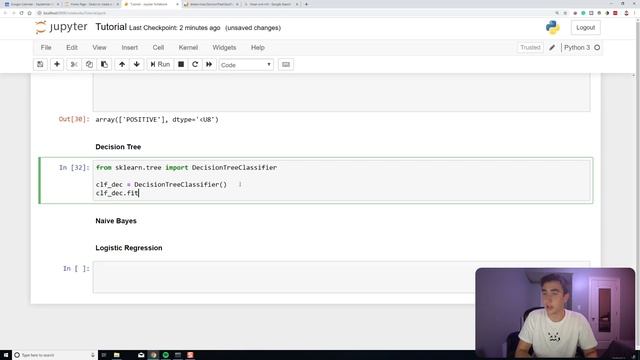Click the pencil edit-mode indicator icon

552,48
